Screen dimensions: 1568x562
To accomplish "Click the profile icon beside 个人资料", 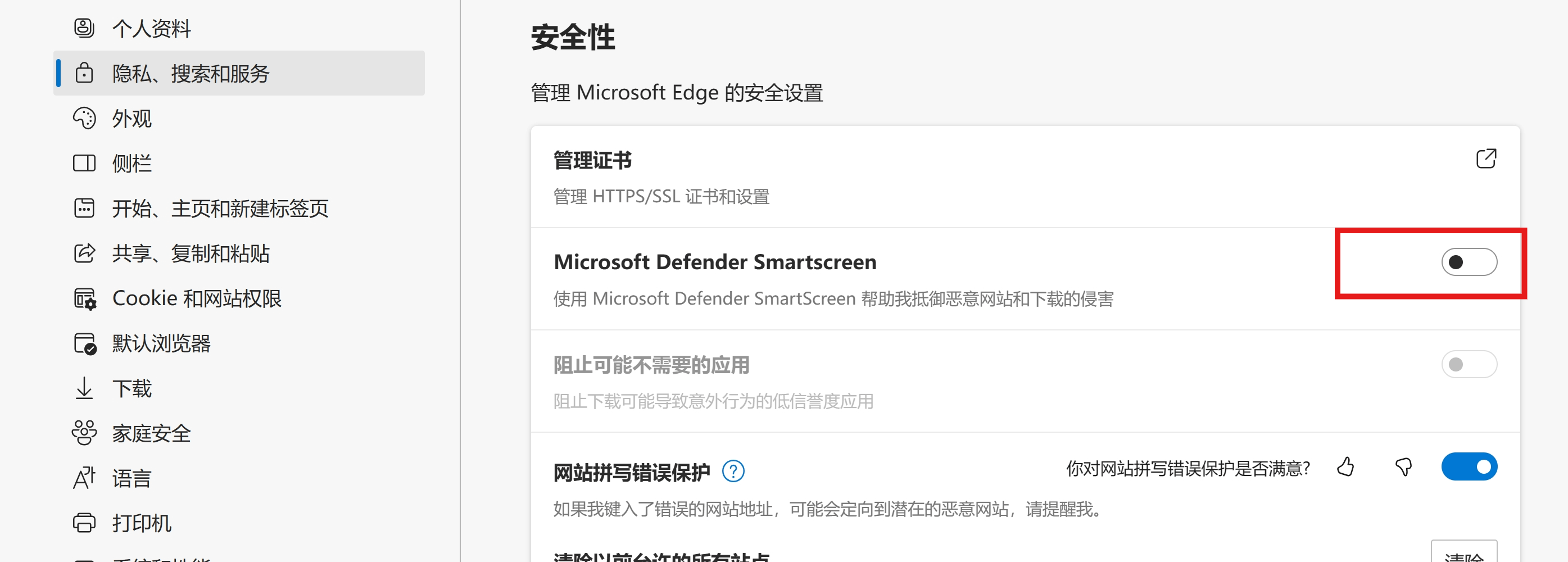I will point(84,28).
